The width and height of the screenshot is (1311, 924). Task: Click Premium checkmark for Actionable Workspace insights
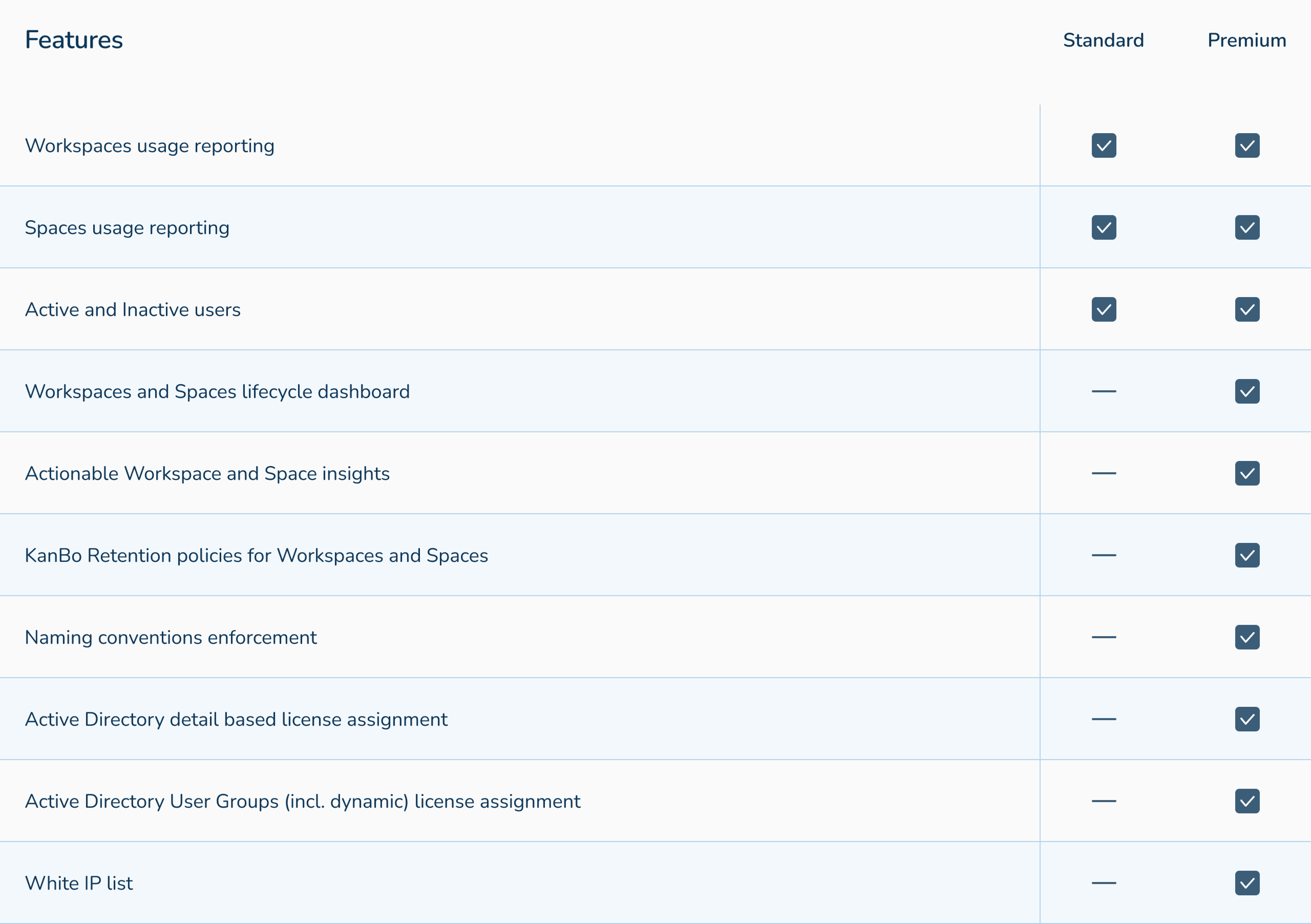[x=1246, y=474]
